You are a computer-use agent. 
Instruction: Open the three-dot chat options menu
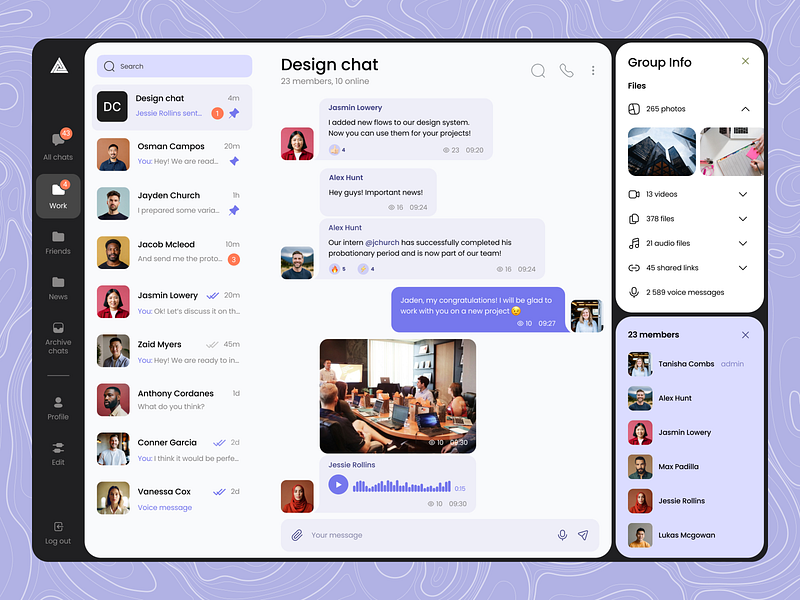point(593,70)
